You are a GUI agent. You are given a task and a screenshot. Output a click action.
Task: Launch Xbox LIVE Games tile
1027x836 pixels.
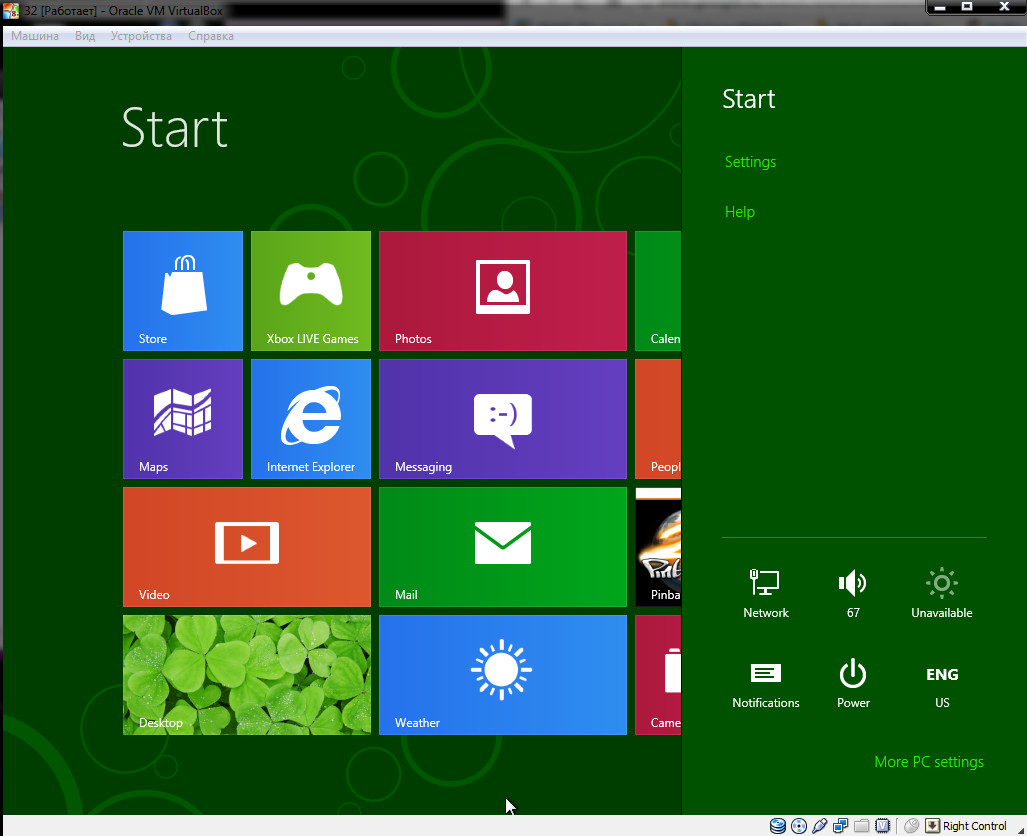[310, 291]
